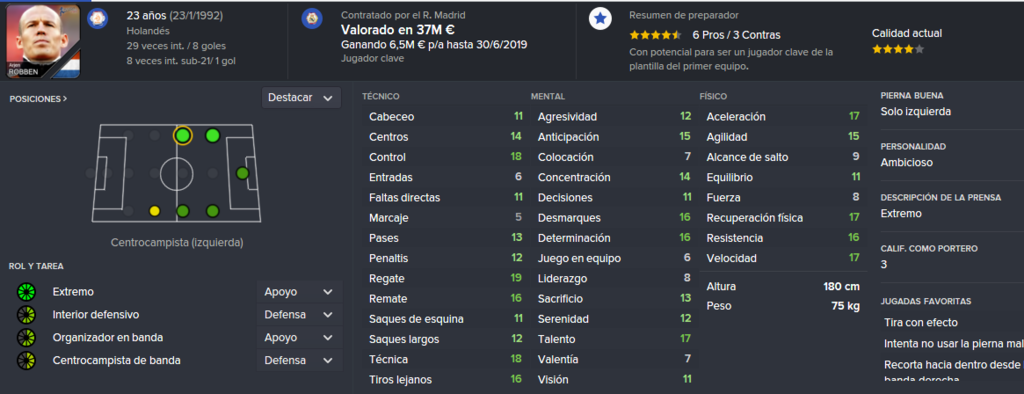Select the yellow right wing-back position dot
The image size is (1024, 394).
click(155, 211)
